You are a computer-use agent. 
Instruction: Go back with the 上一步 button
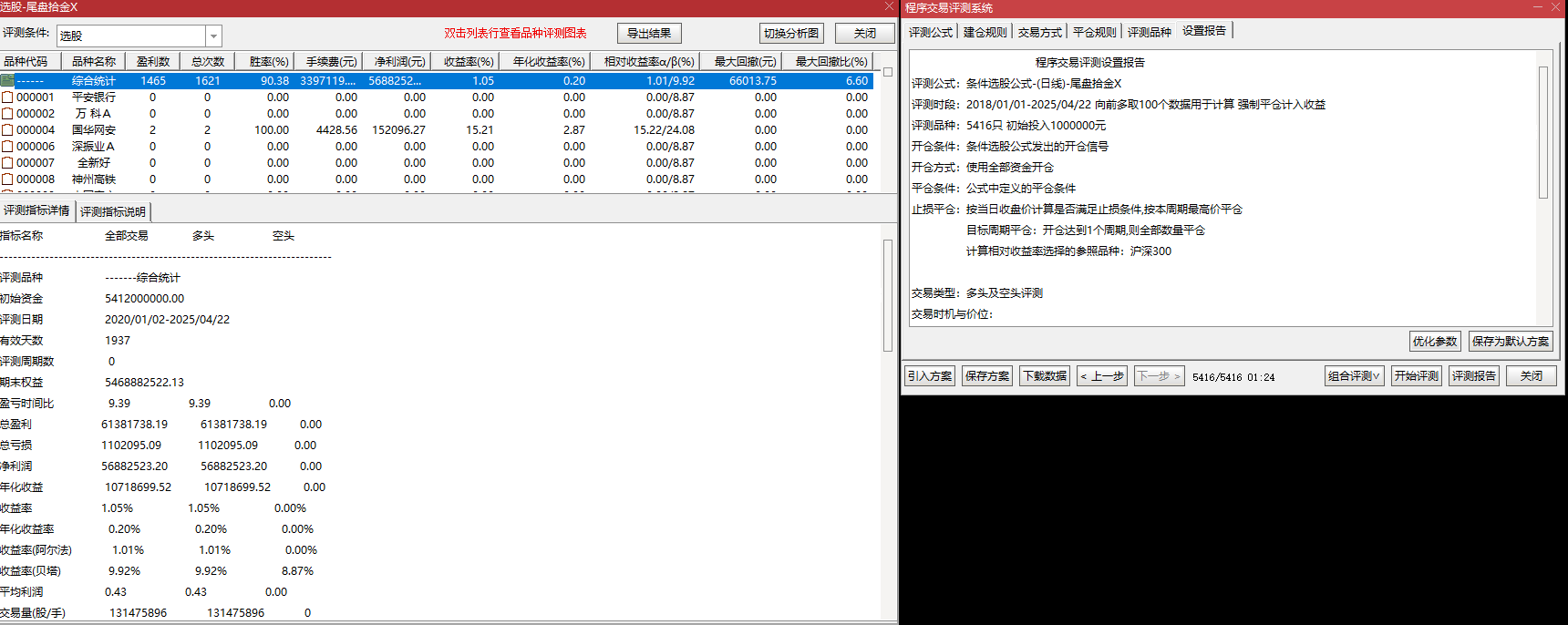(x=1102, y=376)
